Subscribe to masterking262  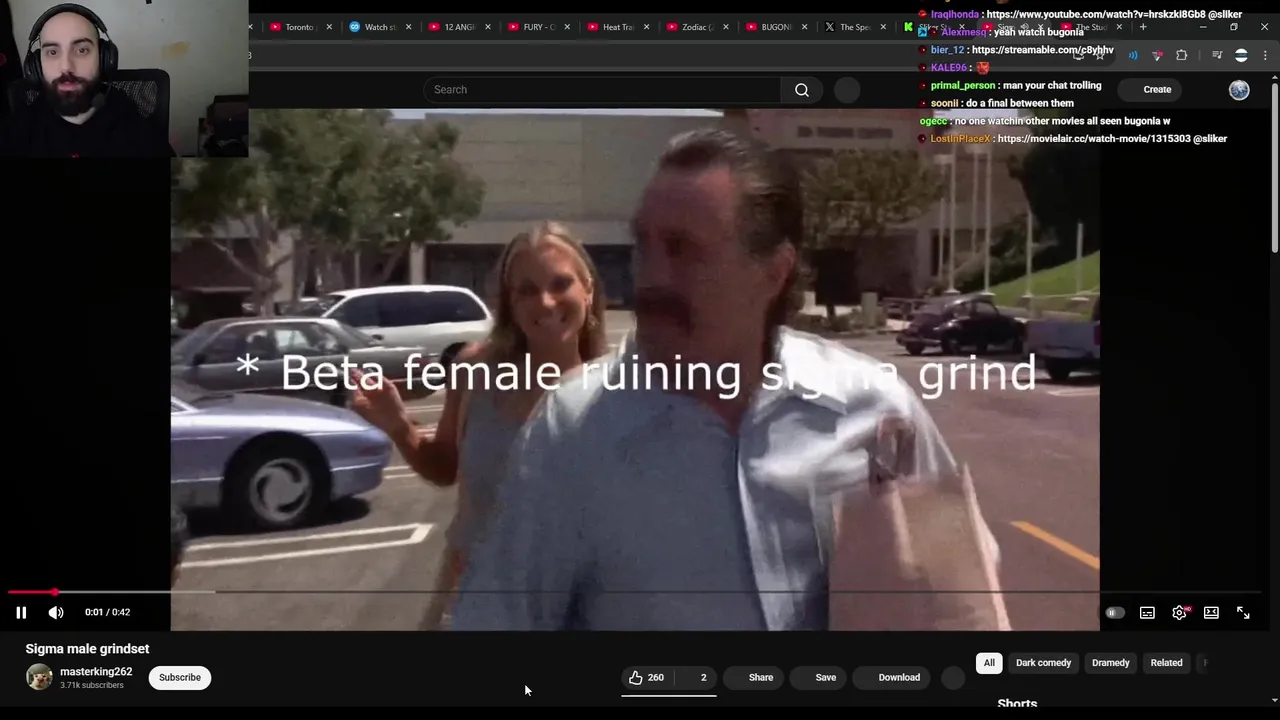[180, 677]
